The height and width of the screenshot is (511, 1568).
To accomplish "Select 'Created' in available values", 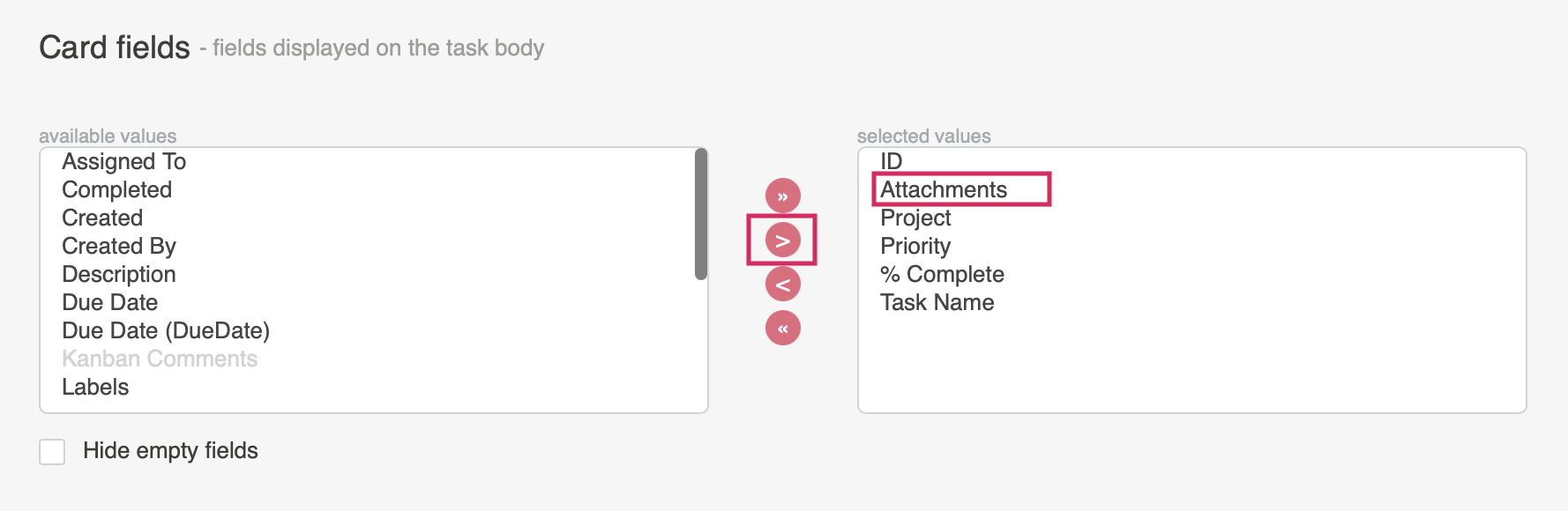I will [x=101, y=218].
